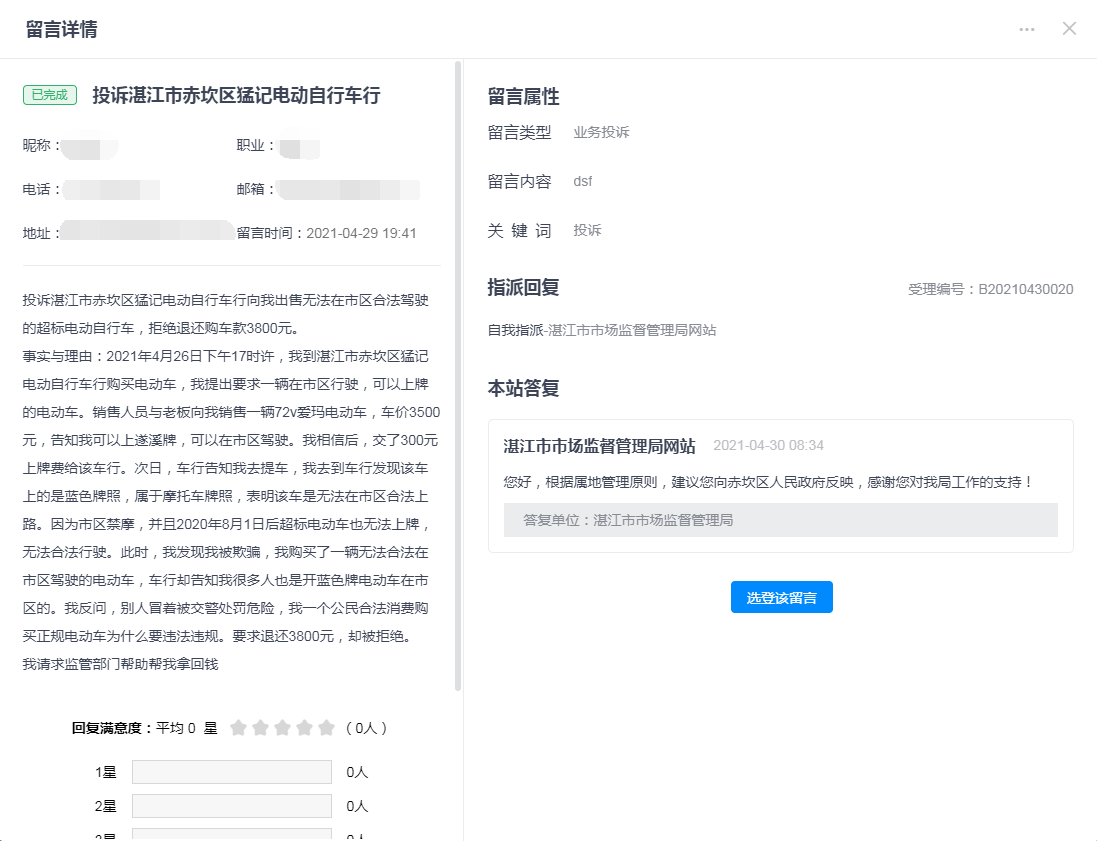This screenshot has width=1097, height=841.
Task: Click the 答复单位 grey footer bar
Action: click(780, 520)
